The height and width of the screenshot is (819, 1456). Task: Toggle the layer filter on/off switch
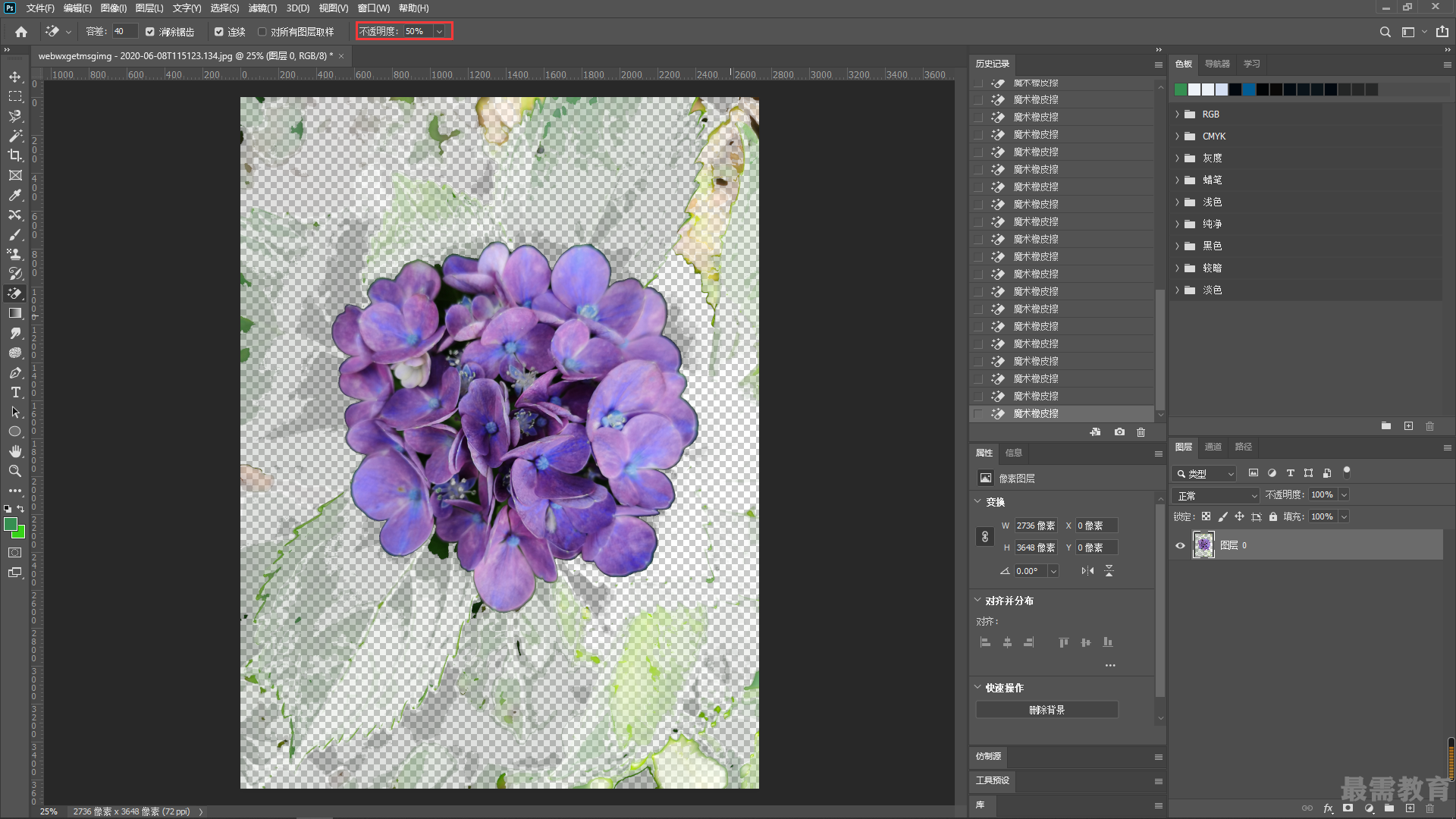tap(1347, 472)
